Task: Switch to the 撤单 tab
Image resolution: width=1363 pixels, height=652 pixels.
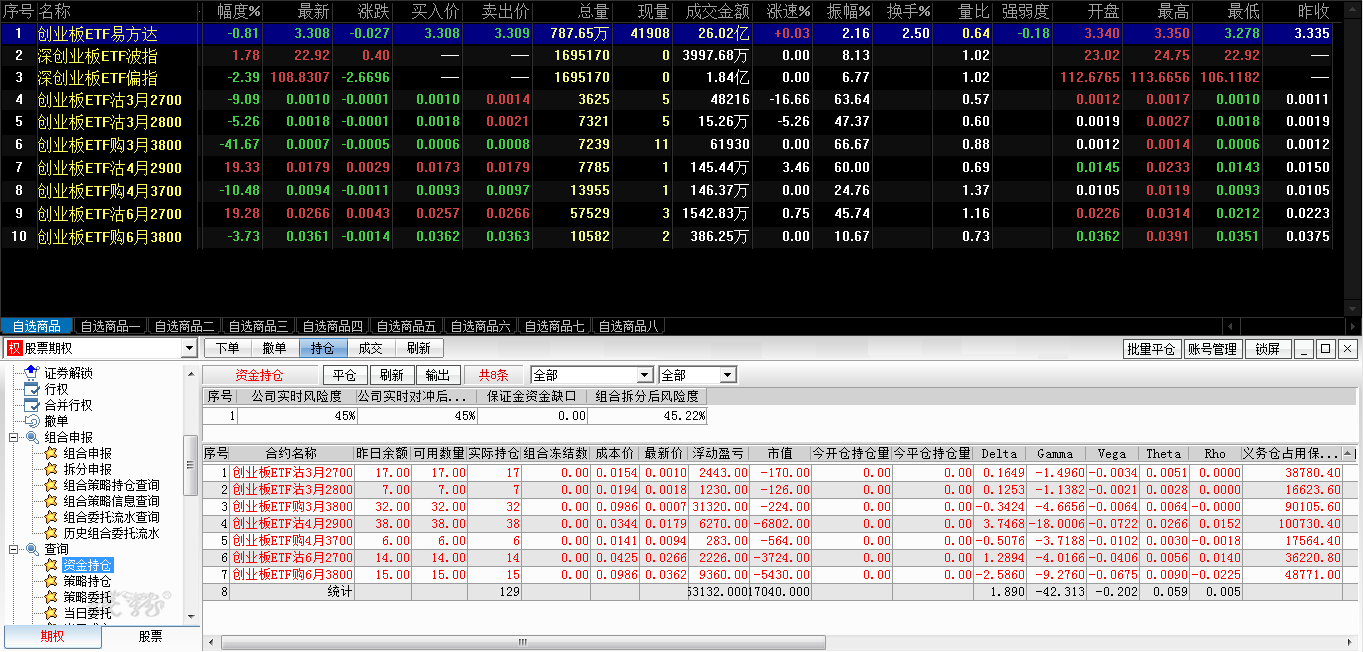Action: [274, 348]
